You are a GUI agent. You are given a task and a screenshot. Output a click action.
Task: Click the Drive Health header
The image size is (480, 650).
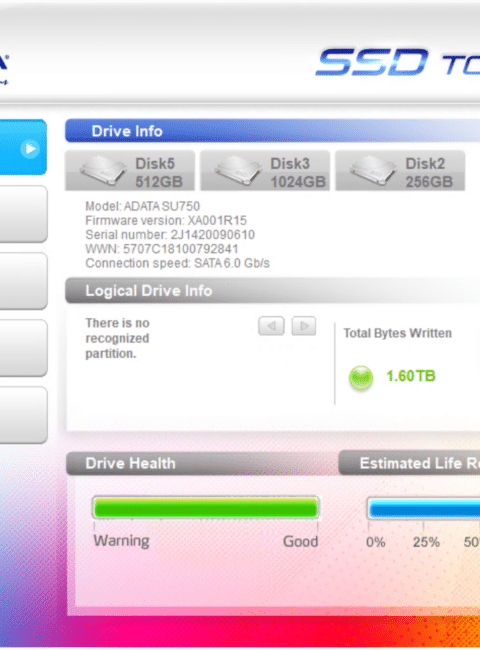click(202, 463)
